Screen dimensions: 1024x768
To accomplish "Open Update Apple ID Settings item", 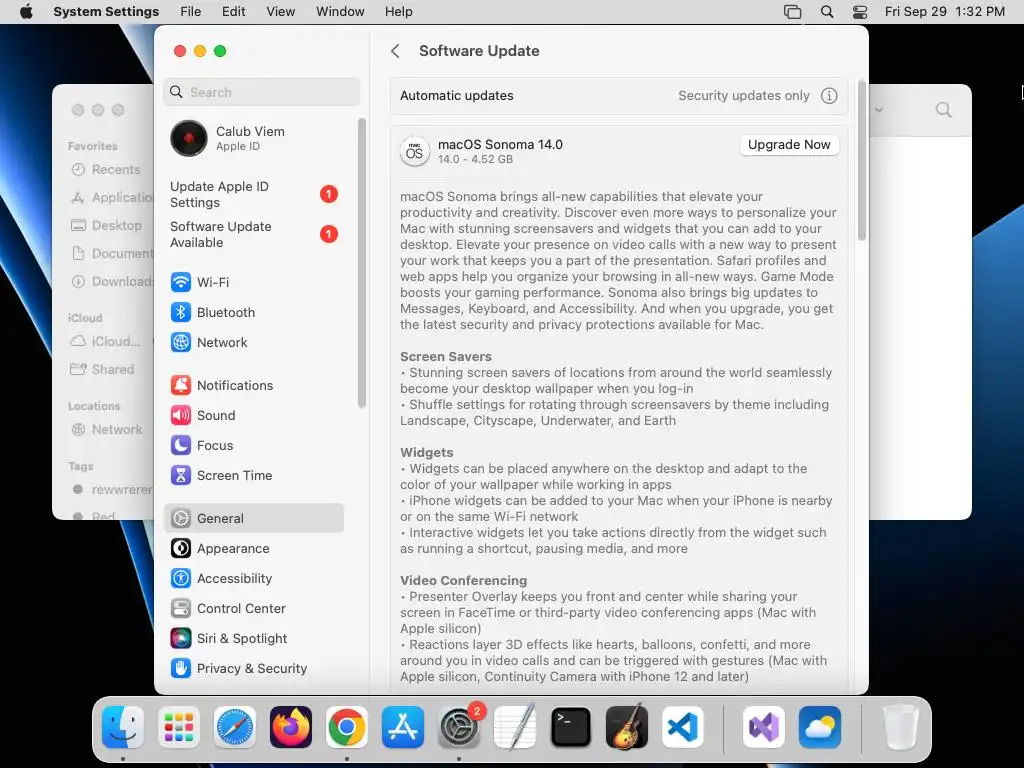I will tap(253, 195).
